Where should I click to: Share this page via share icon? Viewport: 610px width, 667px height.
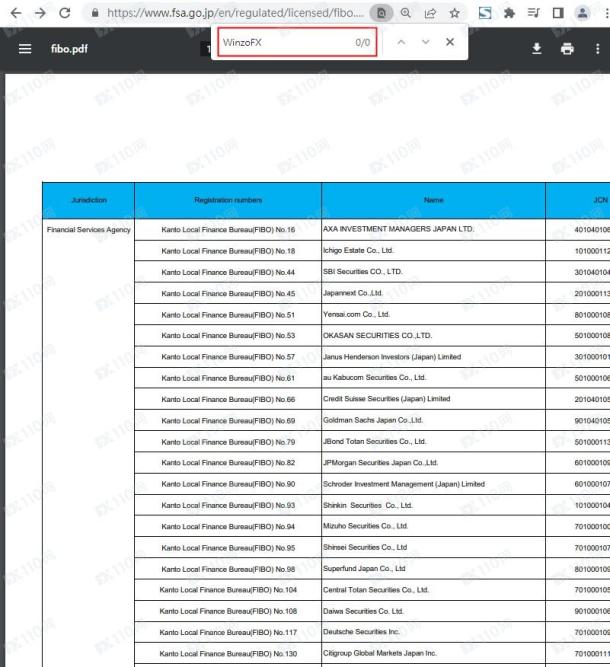tap(430, 13)
